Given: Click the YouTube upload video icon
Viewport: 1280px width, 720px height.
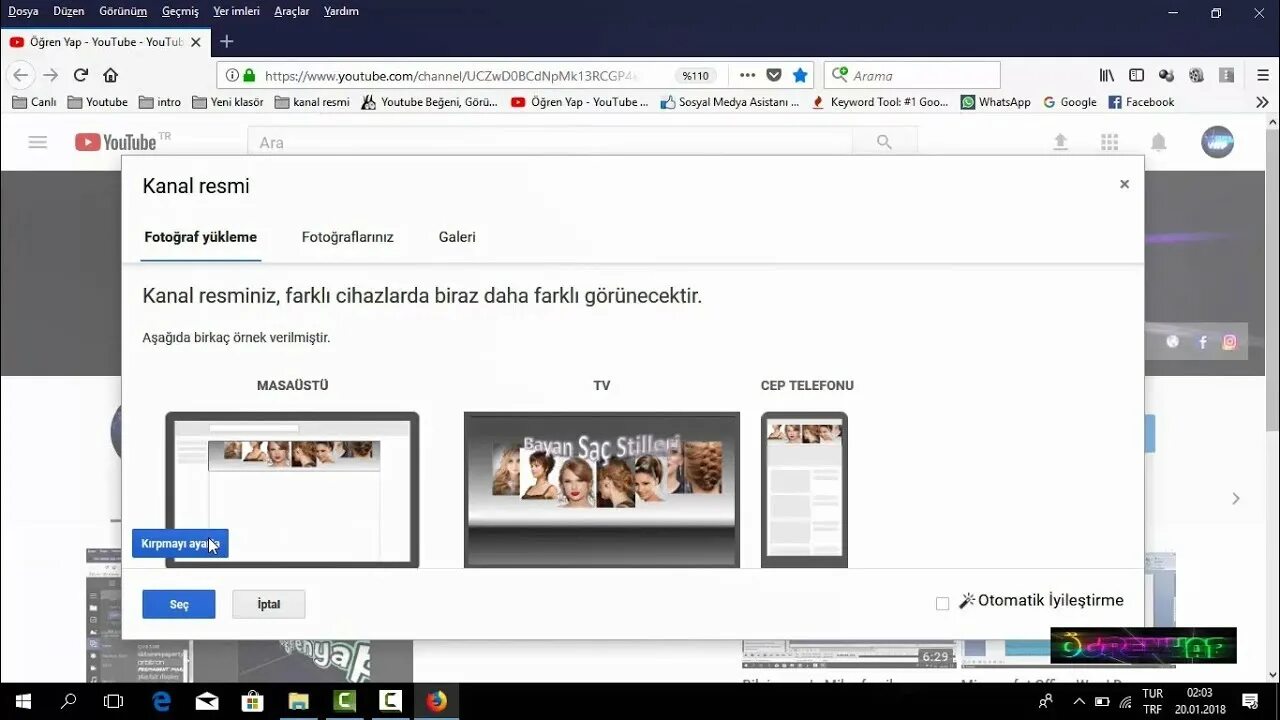Looking at the screenshot, I should [1061, 142].
